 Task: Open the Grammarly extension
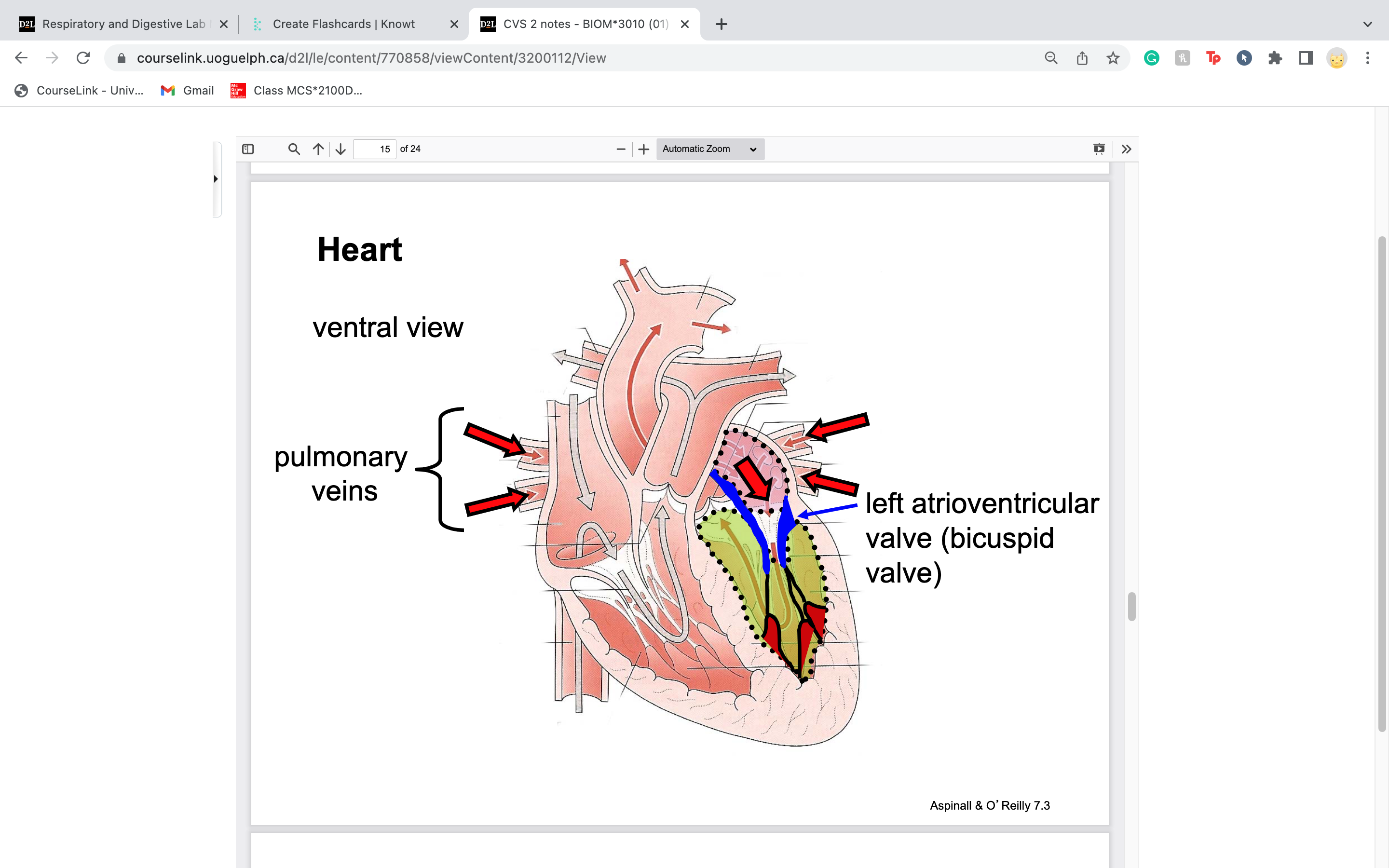[x=1151, y=58]
